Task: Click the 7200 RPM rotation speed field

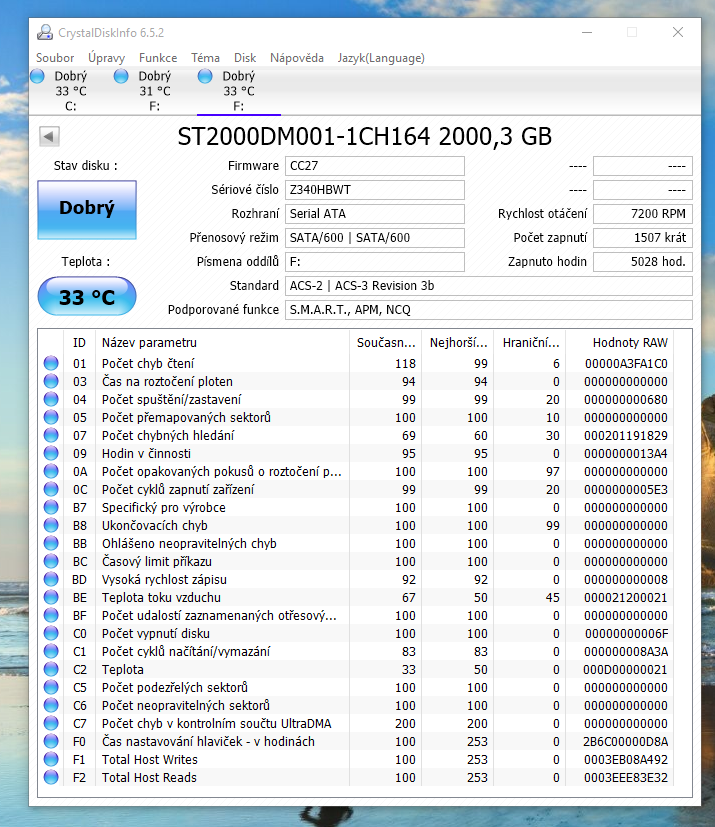Action: [643, 214]
